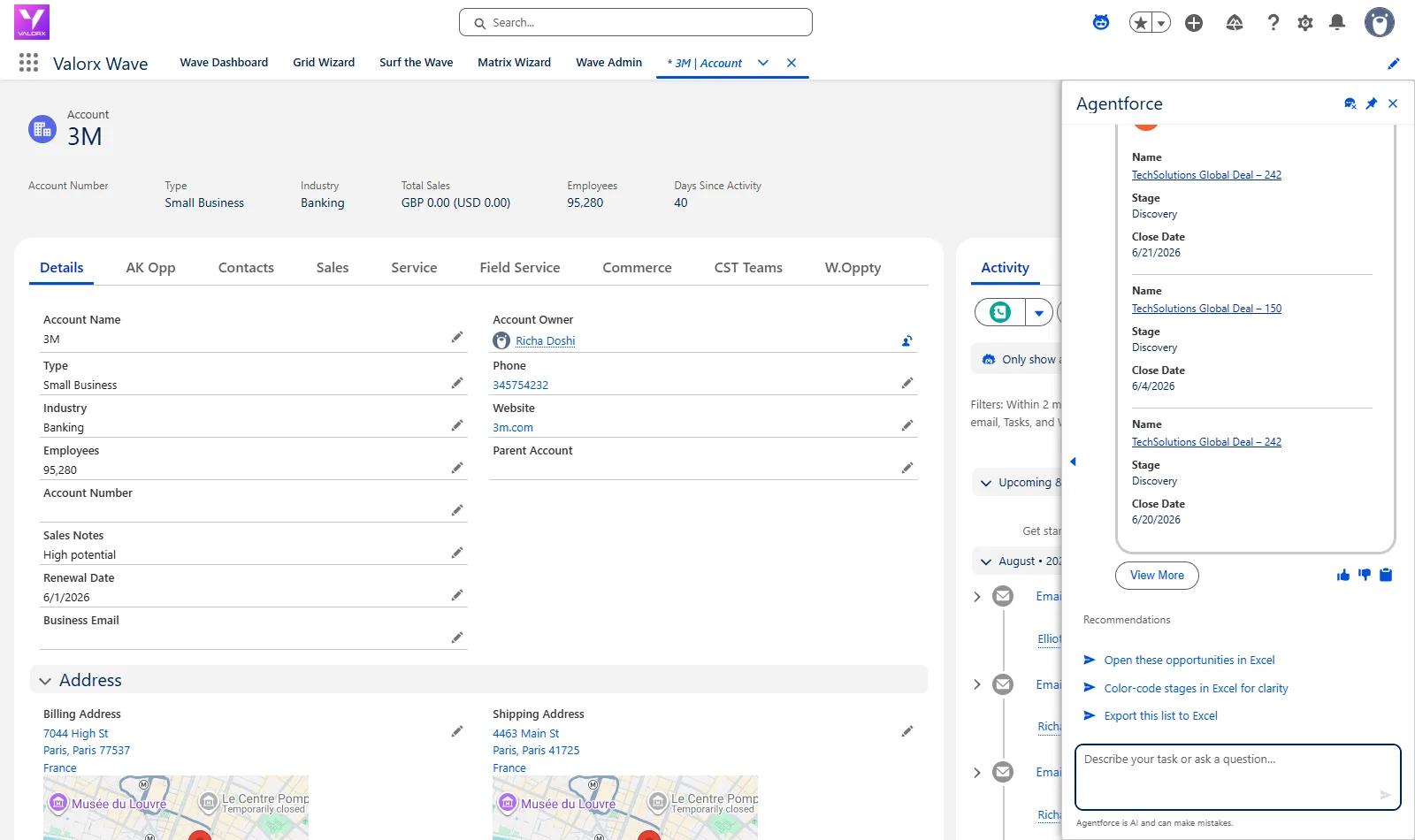The height and width of the screenshot is (840, 1415).
Task: Open the Log a Call dropdown arrow
Action: [x=1039, y=312]
